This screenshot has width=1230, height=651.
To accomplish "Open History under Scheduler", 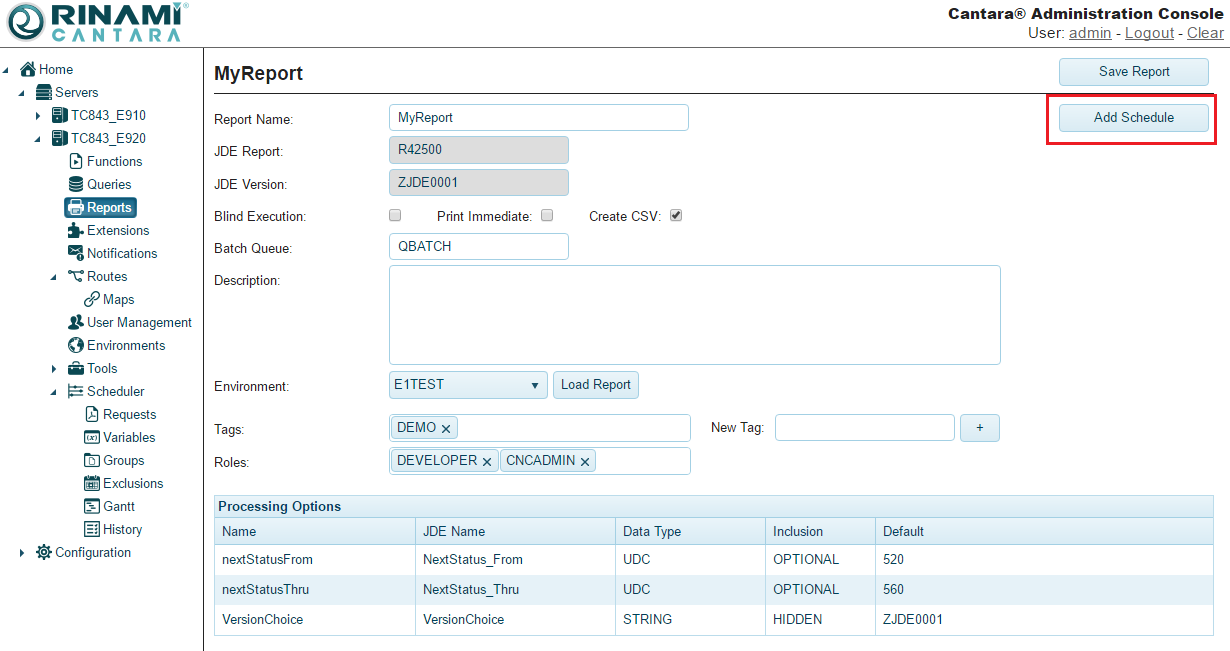I will (x=122, y=529).
